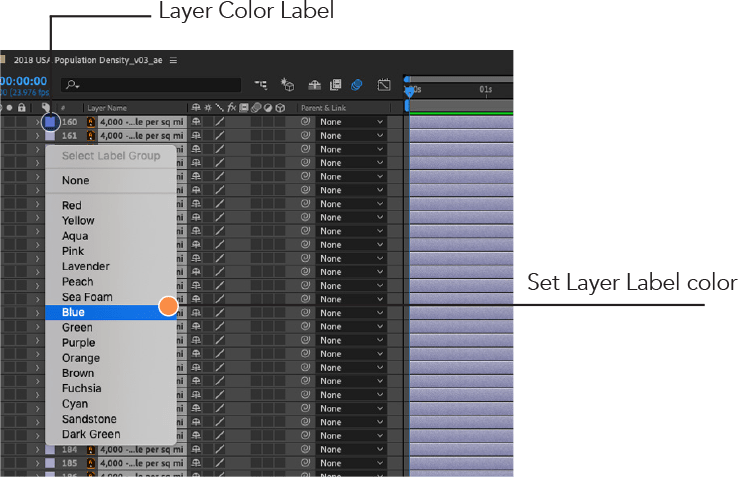
Task: Open the Parent dropdown for layer 184
Action: click(x=352, y=450)
